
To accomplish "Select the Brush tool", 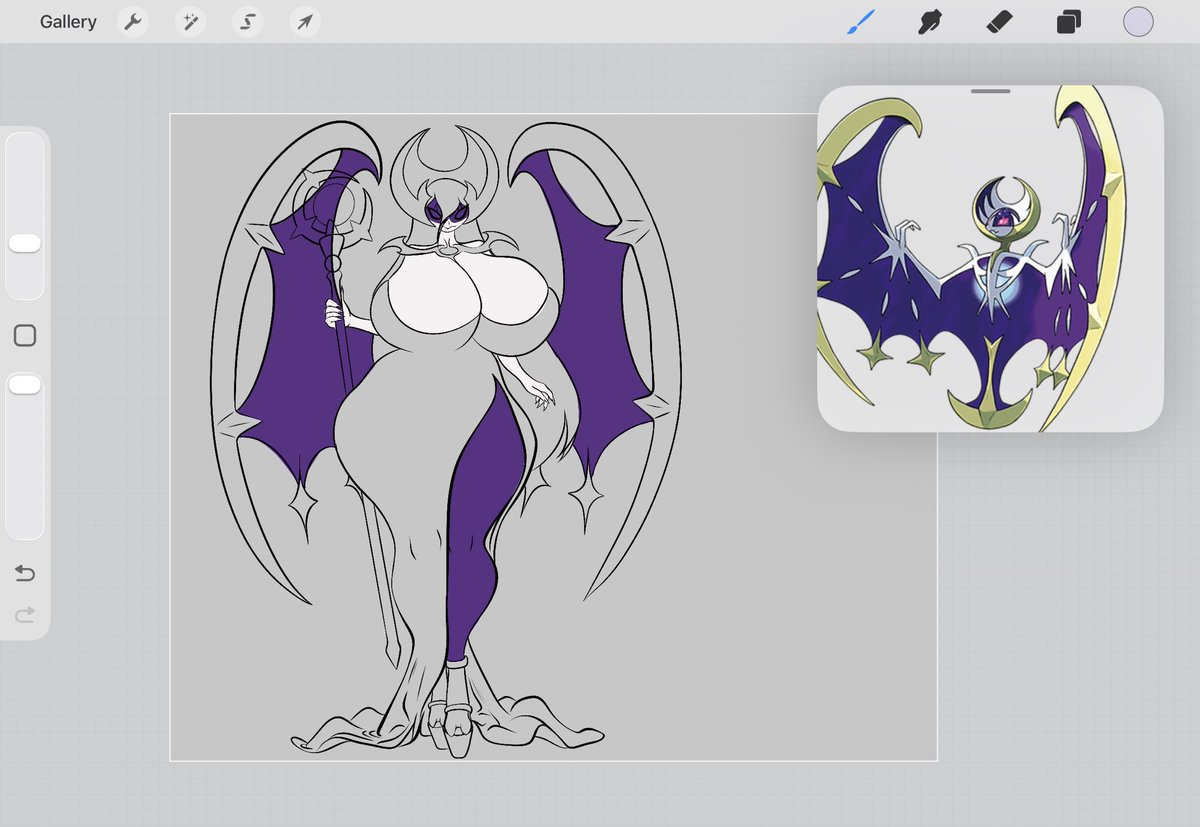I will tap(860, 22).
